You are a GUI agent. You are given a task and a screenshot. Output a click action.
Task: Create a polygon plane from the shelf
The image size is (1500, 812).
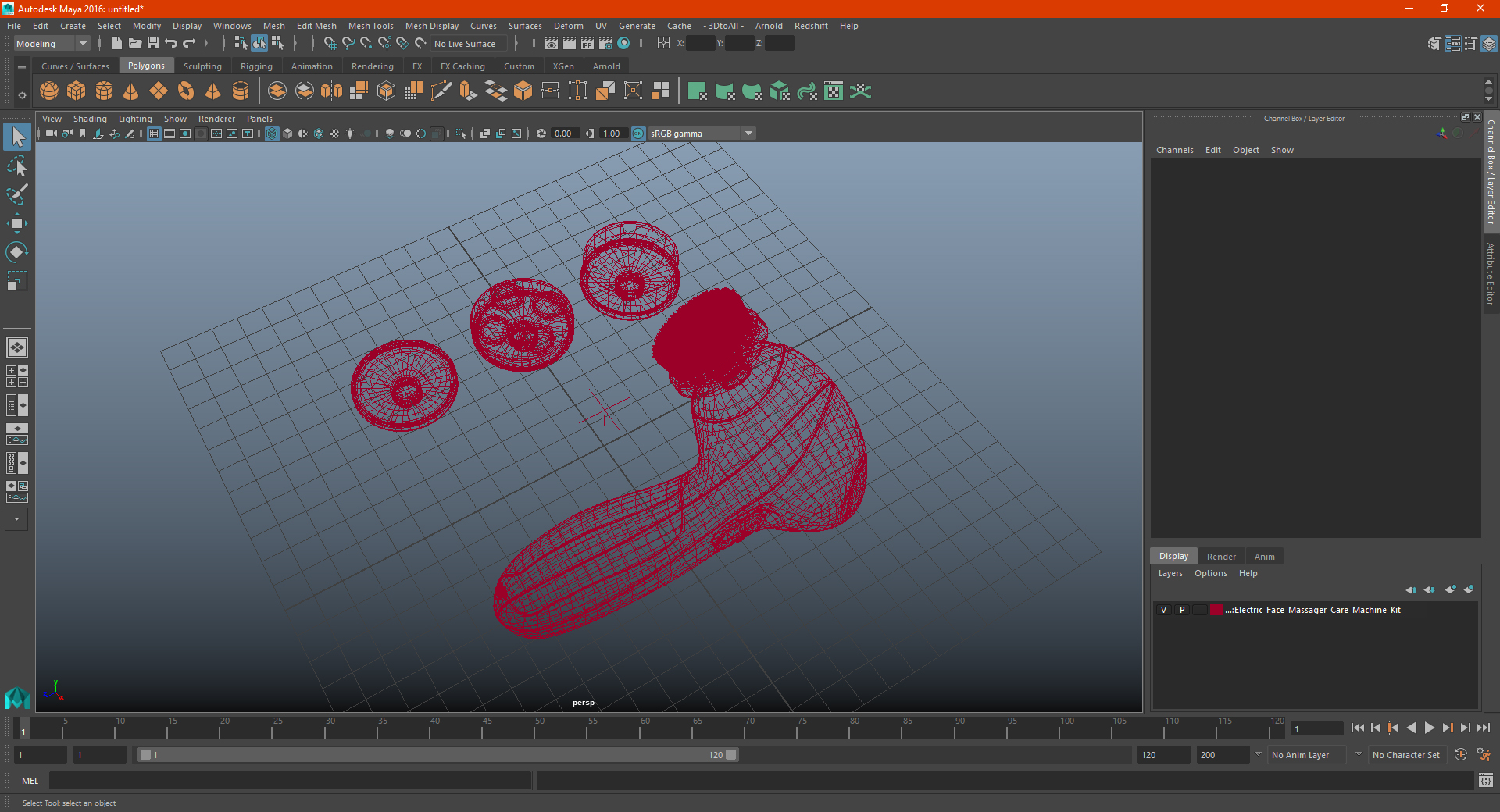(159, 91)
